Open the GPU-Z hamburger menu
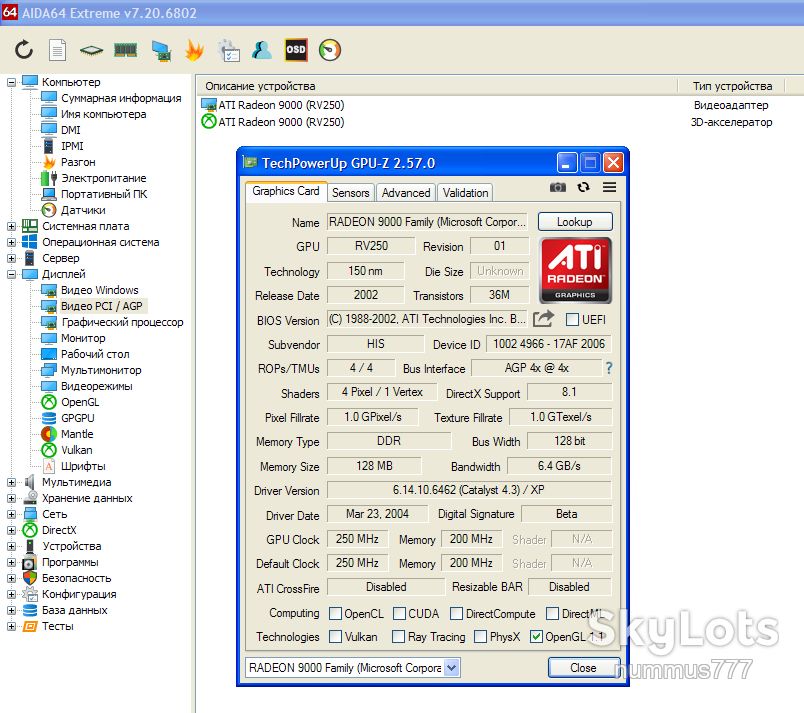 tap(609, 188)
